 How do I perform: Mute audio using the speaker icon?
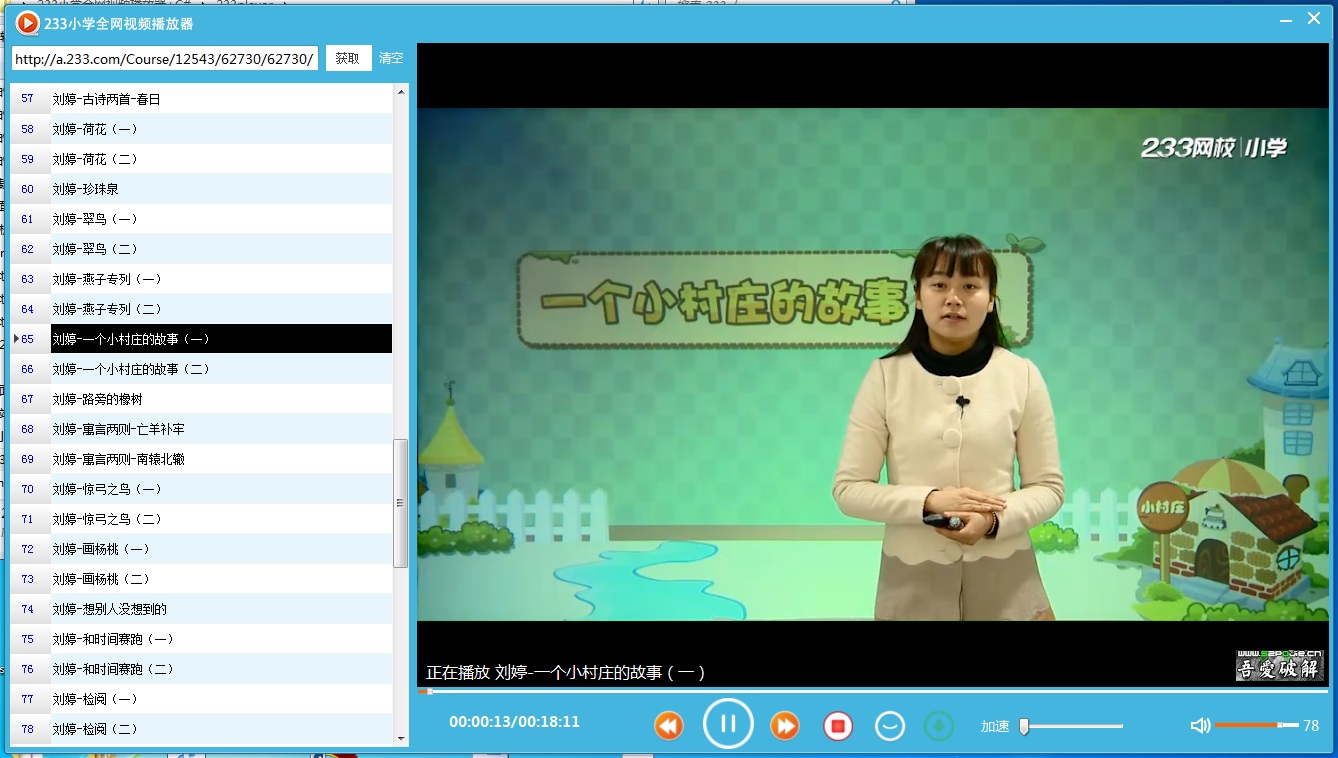pyautogui.click(x=1200, y=725)
